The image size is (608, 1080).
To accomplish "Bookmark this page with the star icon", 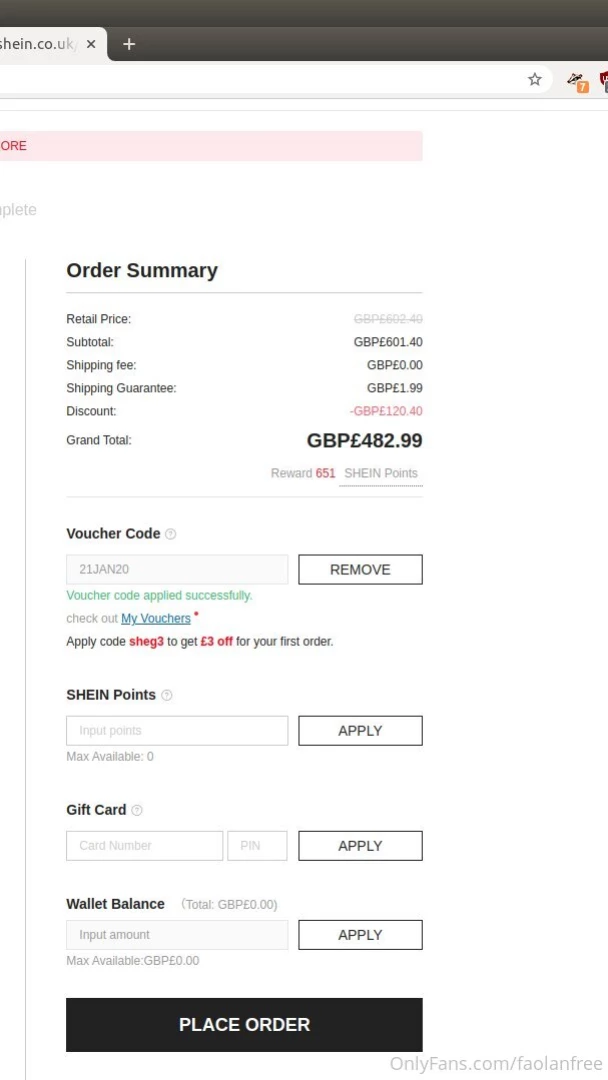I will (535, 80).
